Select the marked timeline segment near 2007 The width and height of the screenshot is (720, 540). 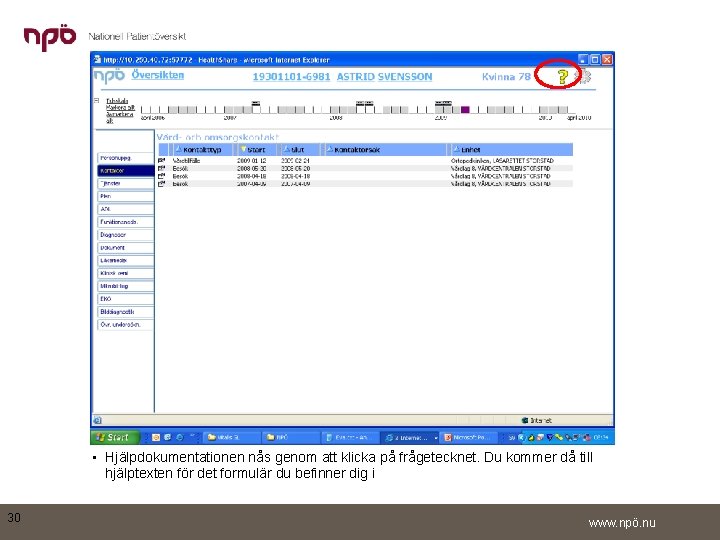click(x=256, y=109)
